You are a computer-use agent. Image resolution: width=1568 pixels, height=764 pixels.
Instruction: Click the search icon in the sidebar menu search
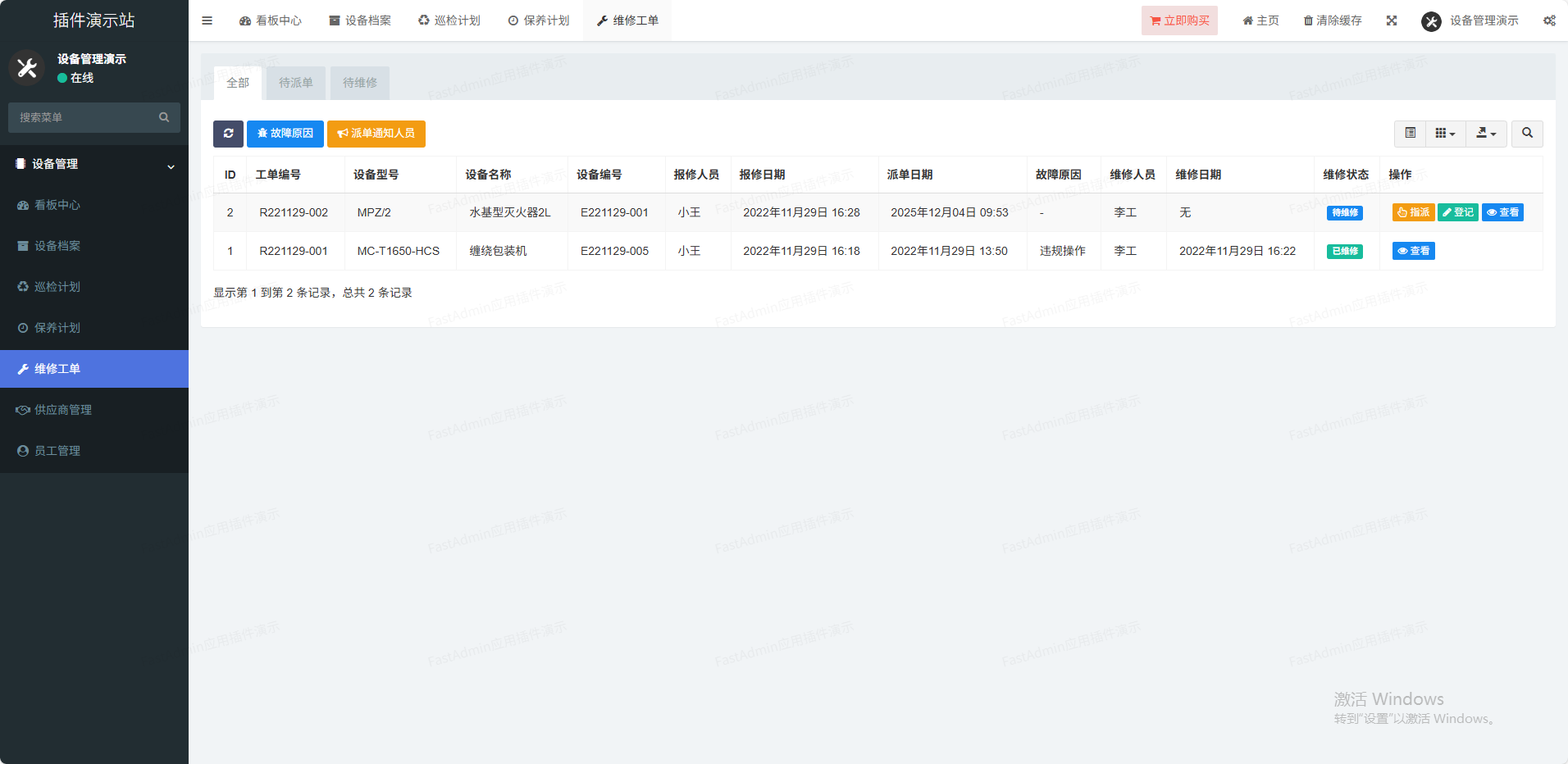(x=164, y=117)
